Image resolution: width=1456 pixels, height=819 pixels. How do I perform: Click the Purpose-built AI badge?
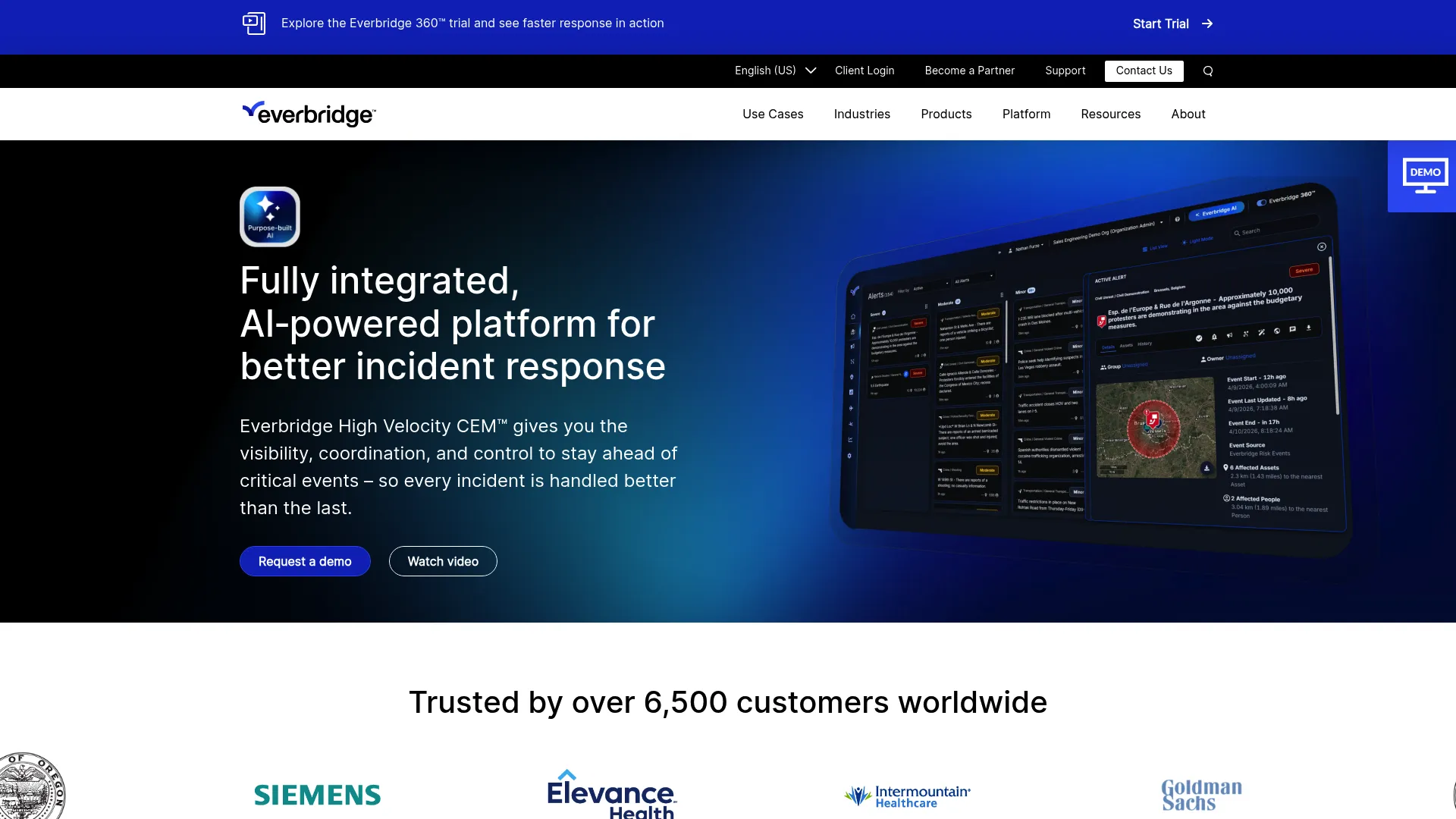[x=270, y=217]
